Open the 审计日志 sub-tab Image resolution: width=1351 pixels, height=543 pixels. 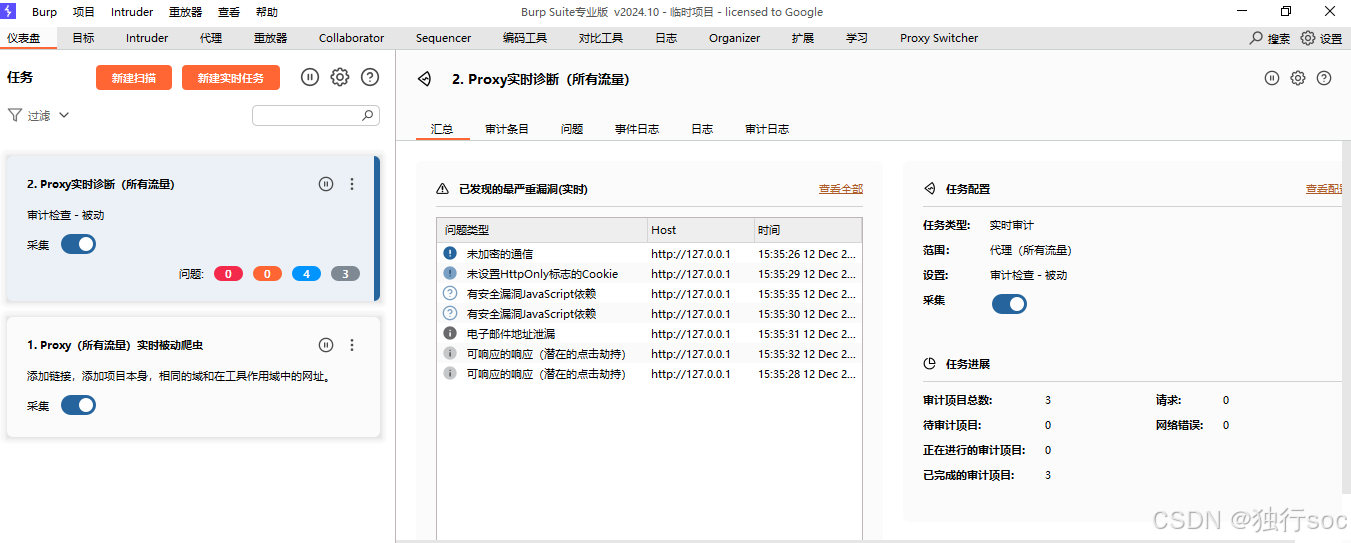click(x=767, y=129)
